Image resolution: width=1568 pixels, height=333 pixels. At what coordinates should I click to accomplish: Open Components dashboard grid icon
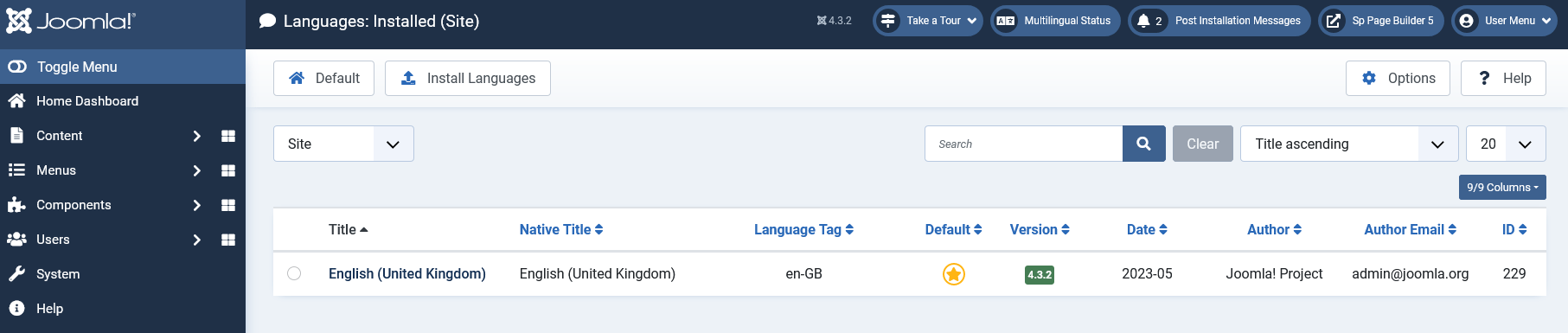[x=228, y=205]
